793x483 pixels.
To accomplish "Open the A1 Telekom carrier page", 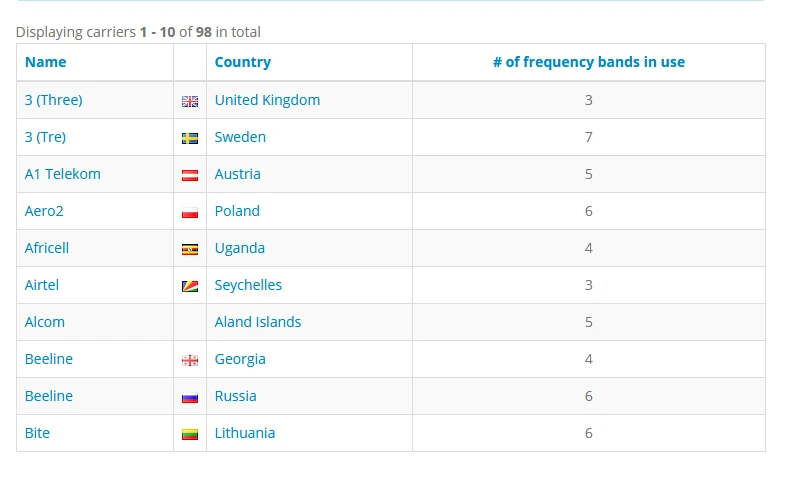I will point(63,174).
